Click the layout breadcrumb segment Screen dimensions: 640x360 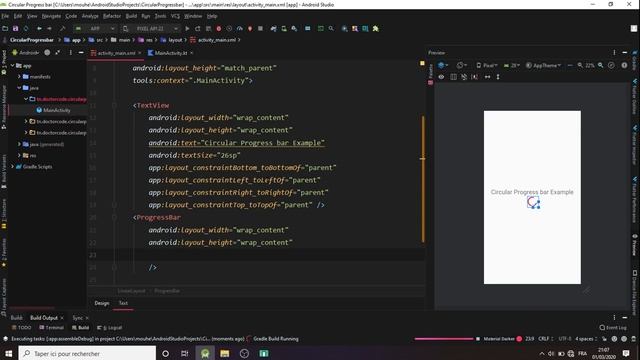tap(171, 40)
